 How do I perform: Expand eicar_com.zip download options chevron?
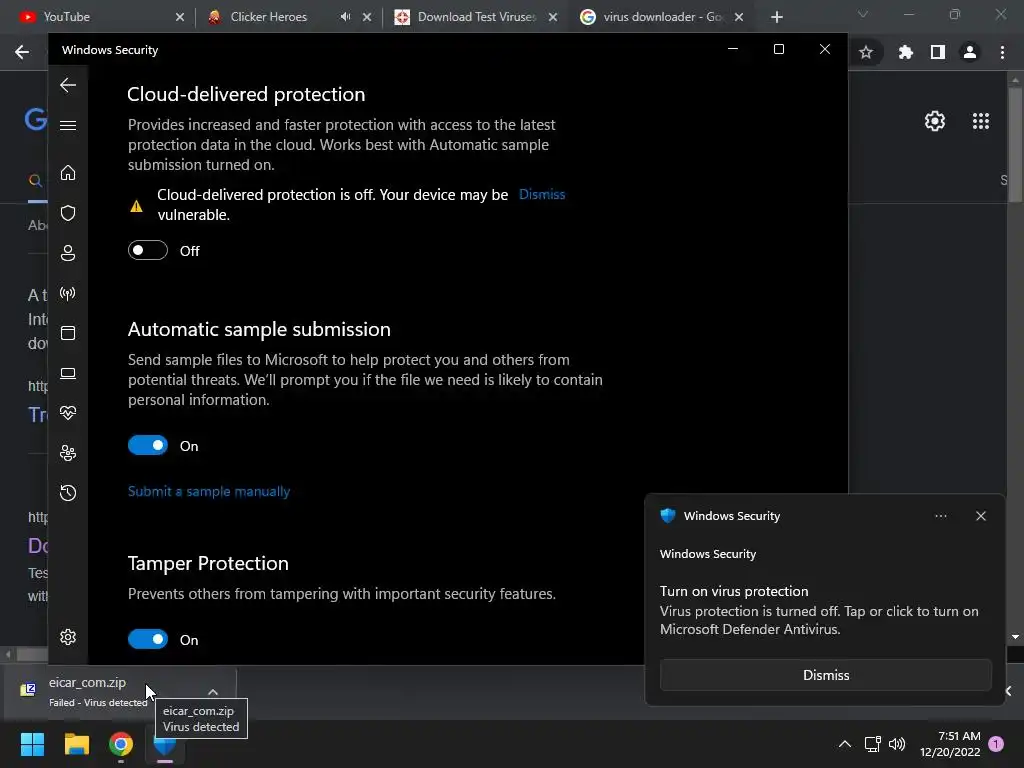coord(213,692)
